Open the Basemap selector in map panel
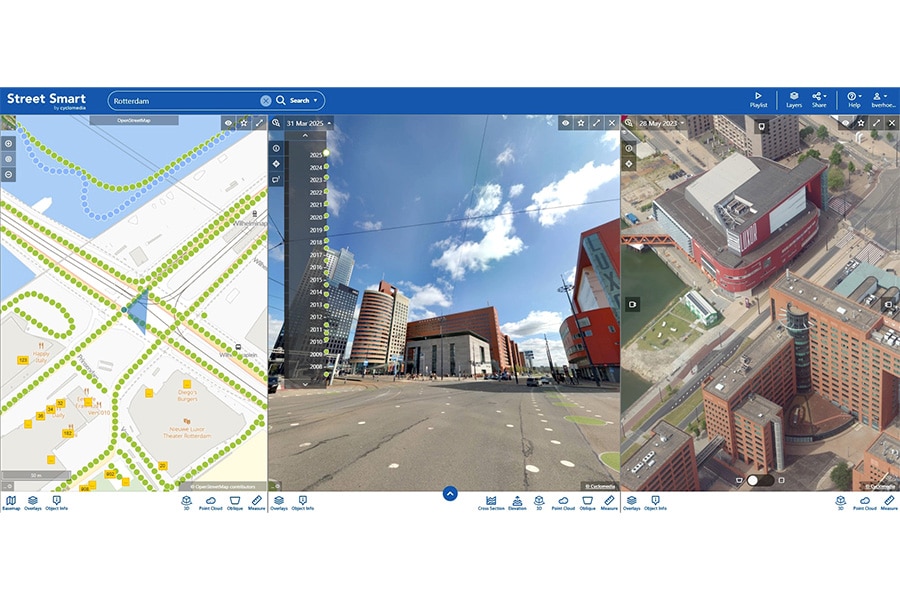The width and height of the screenshot is (900, 600). (11, 502)
